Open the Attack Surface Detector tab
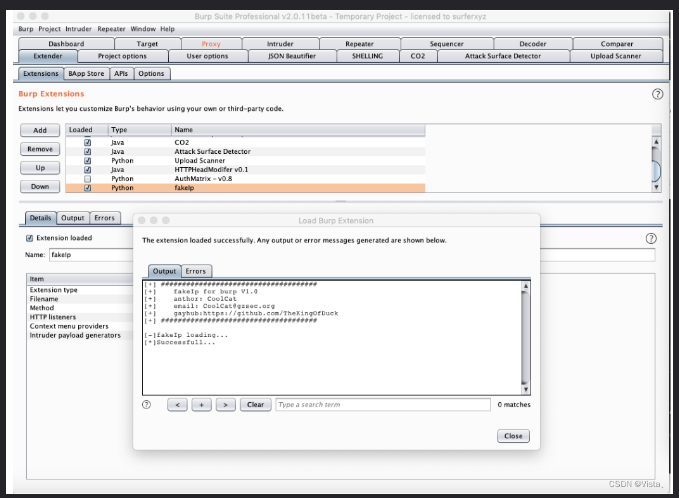This screenshot has height=498, width=679. tap(503, 56)
